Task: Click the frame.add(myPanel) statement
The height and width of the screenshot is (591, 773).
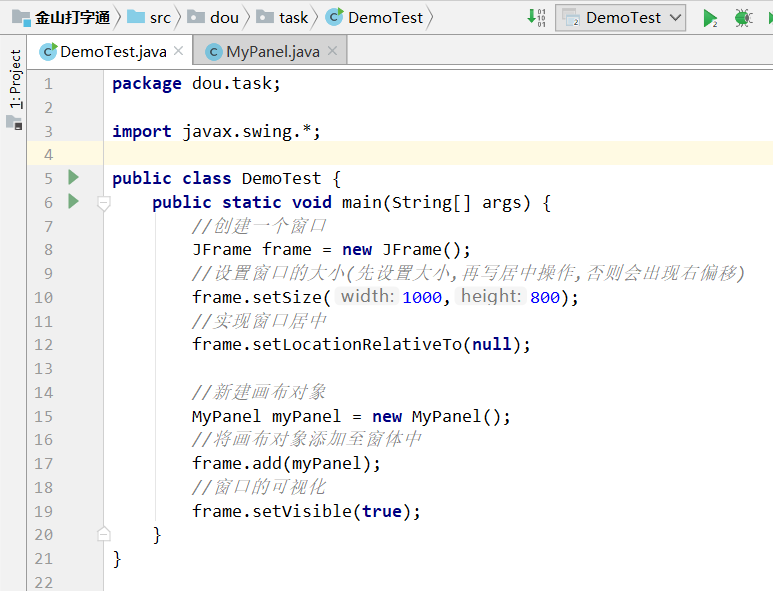Action: 286,464
